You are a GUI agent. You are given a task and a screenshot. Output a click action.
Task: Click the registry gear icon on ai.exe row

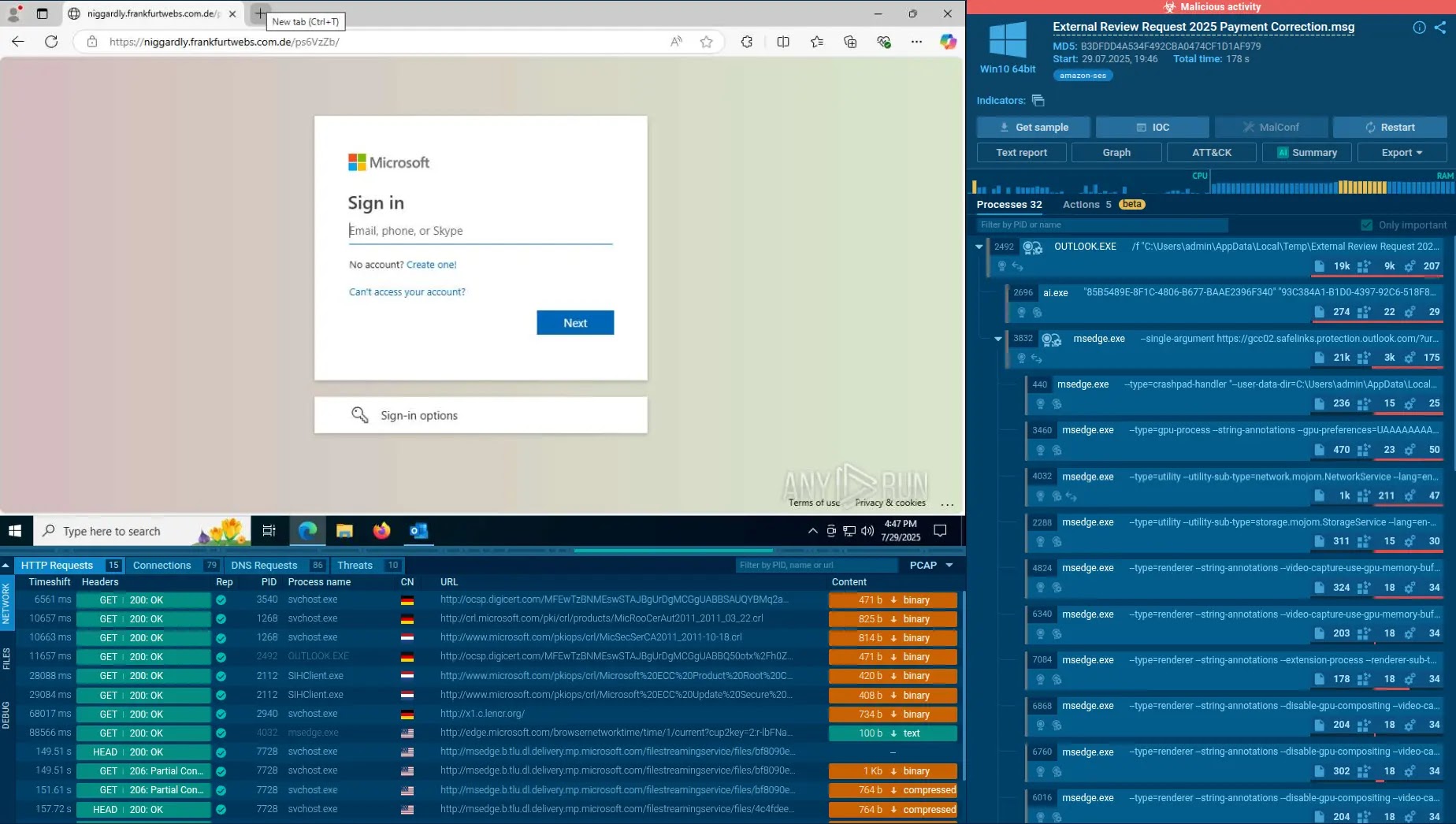(x=1410, y=312)
